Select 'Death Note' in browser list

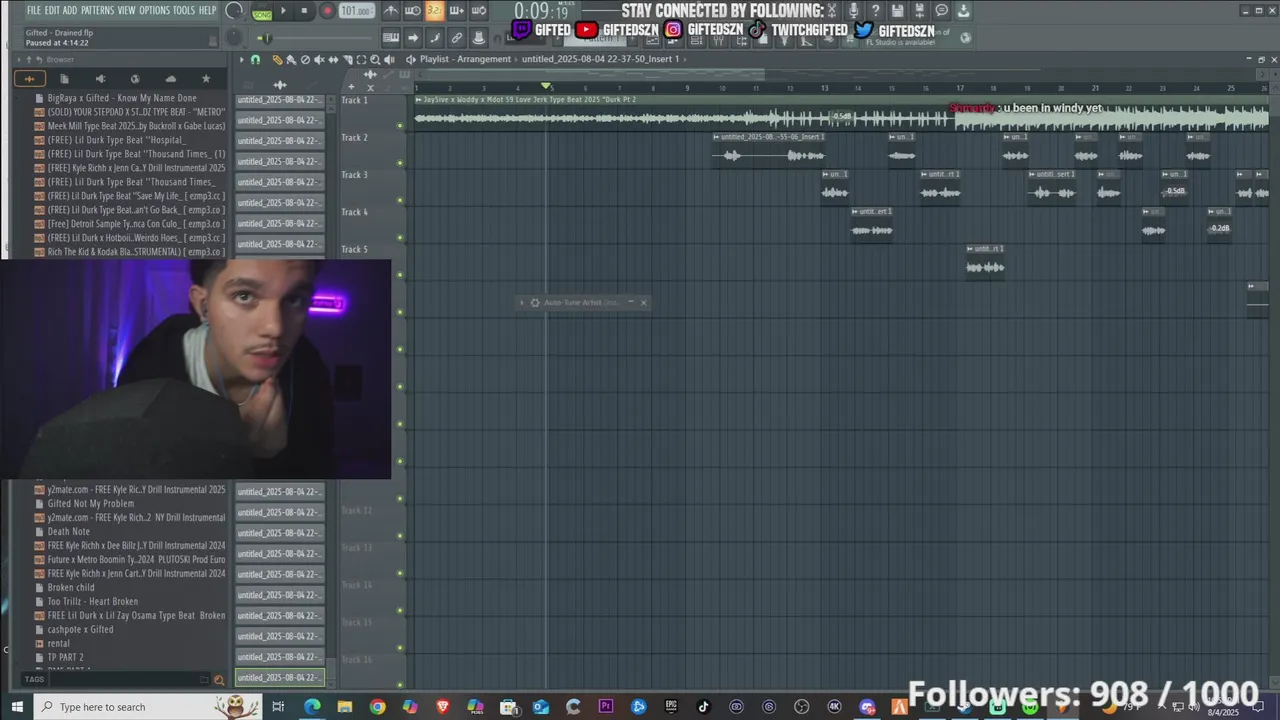(69, 532)
